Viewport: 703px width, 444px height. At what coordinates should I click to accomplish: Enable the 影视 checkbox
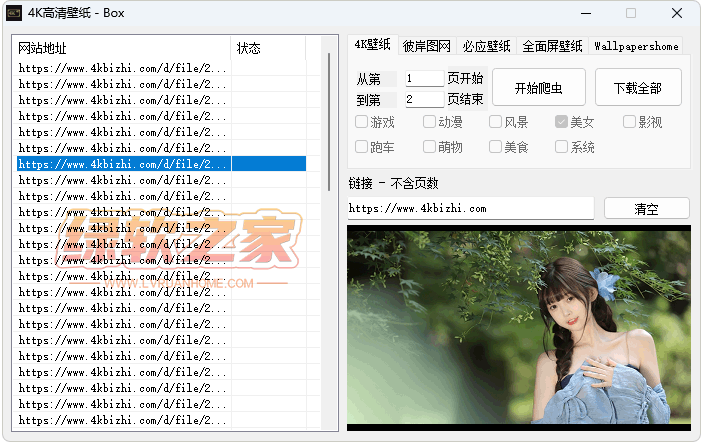pos(629,122)
